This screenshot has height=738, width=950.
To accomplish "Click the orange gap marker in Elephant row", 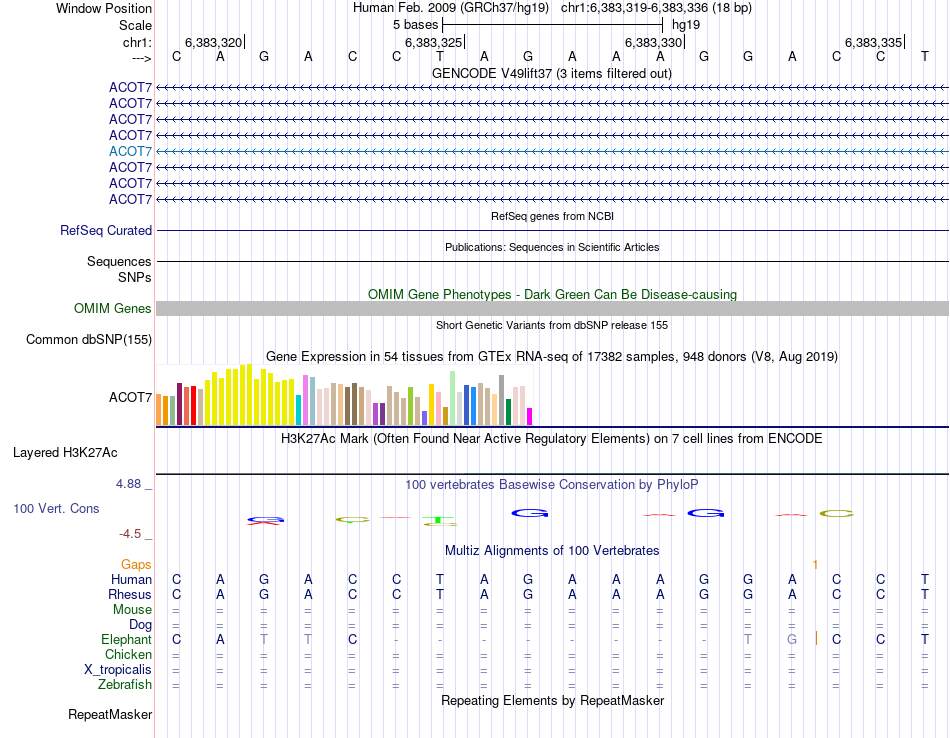I will tap(816, 638).
